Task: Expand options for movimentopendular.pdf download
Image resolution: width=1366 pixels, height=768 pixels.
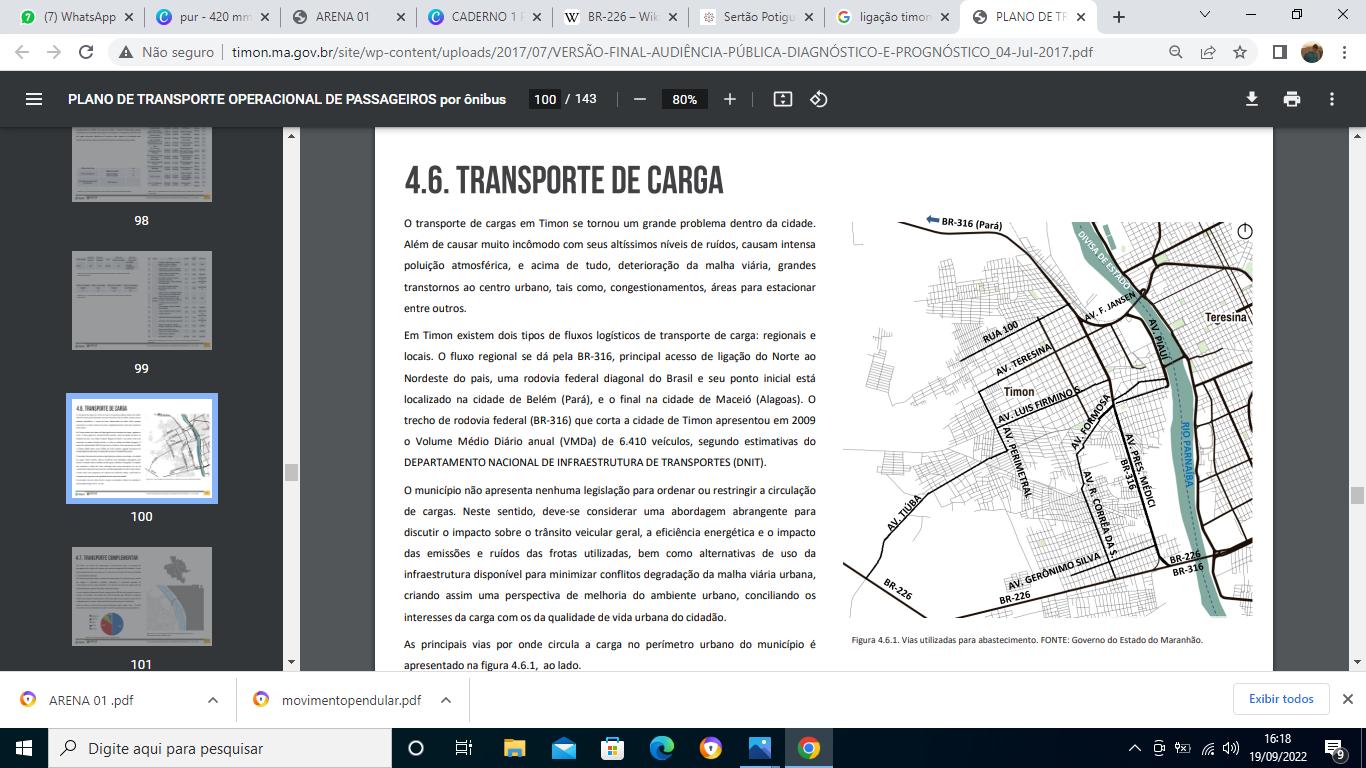Action: [x=446, y=700]
